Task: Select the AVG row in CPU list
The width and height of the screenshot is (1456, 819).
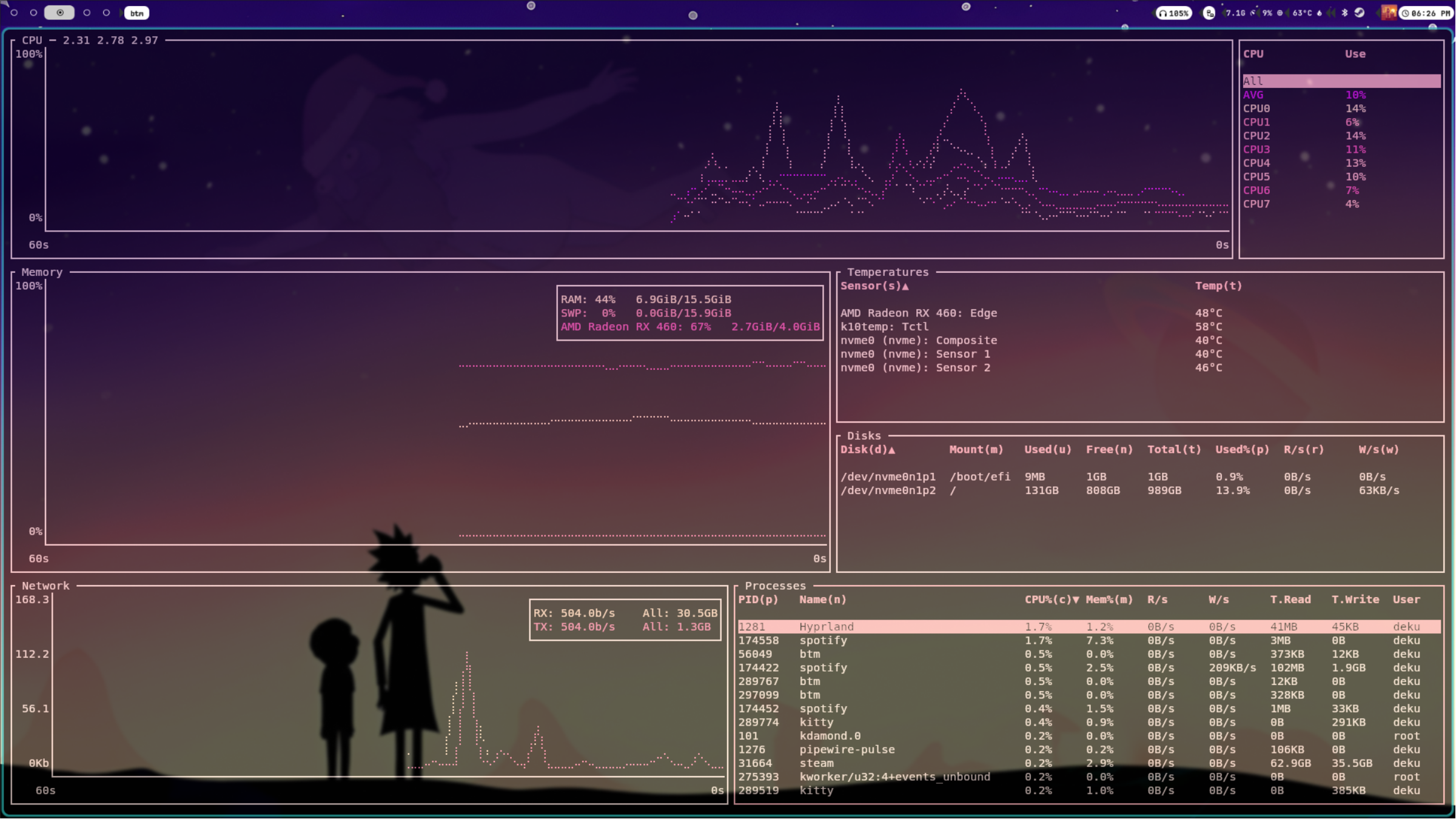Action: (x=1341, y=95)
